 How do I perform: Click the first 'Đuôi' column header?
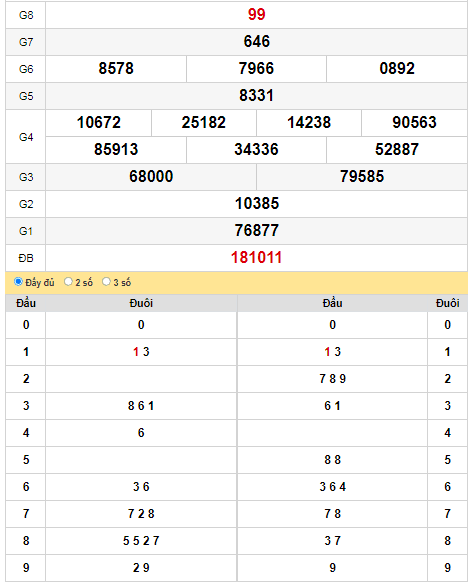point(141,303)
